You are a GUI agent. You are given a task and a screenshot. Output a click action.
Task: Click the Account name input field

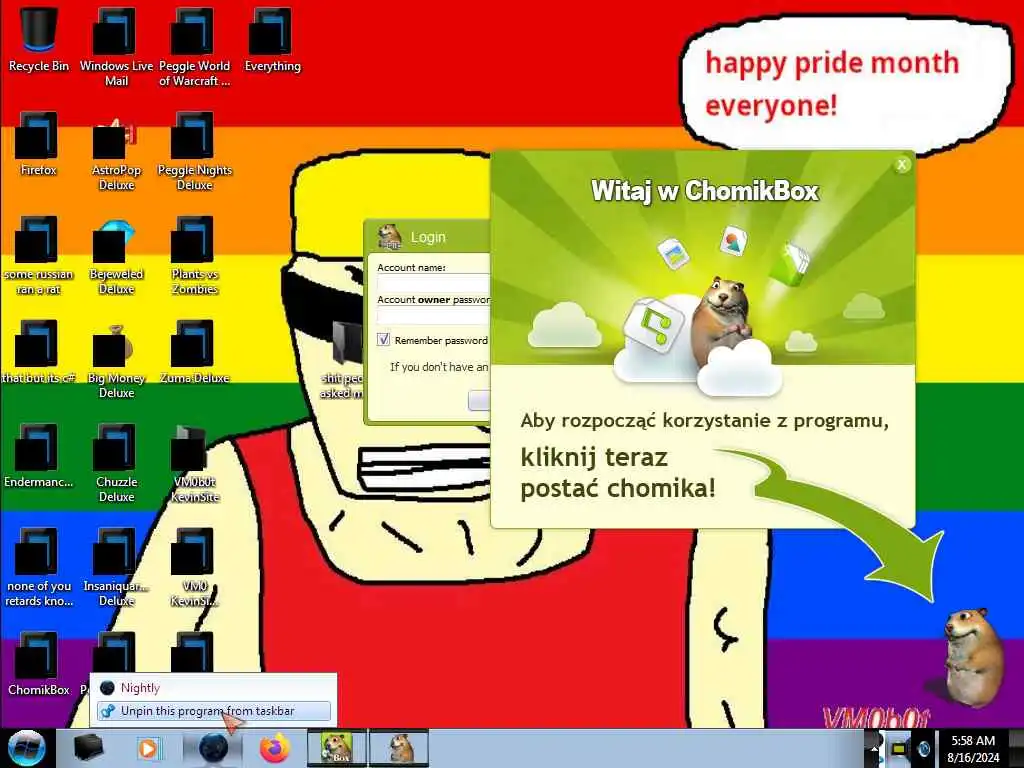click(433, 283)
